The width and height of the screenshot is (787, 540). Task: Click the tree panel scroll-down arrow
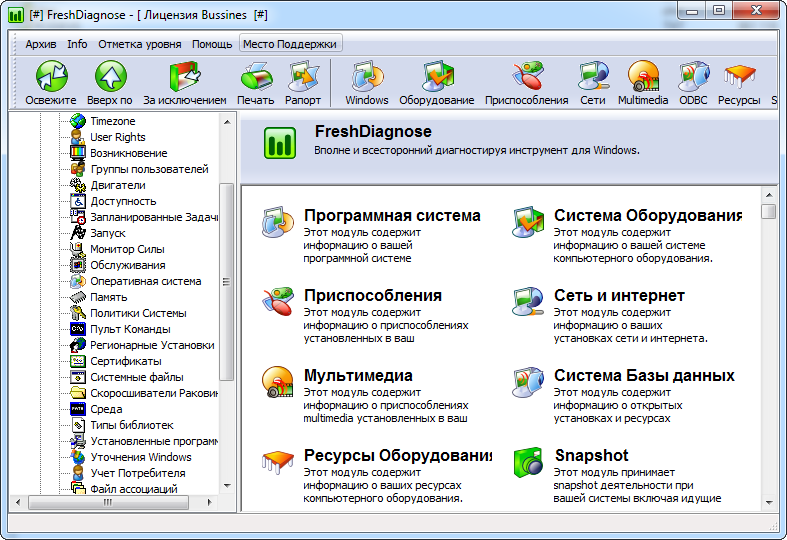(227, 486)
